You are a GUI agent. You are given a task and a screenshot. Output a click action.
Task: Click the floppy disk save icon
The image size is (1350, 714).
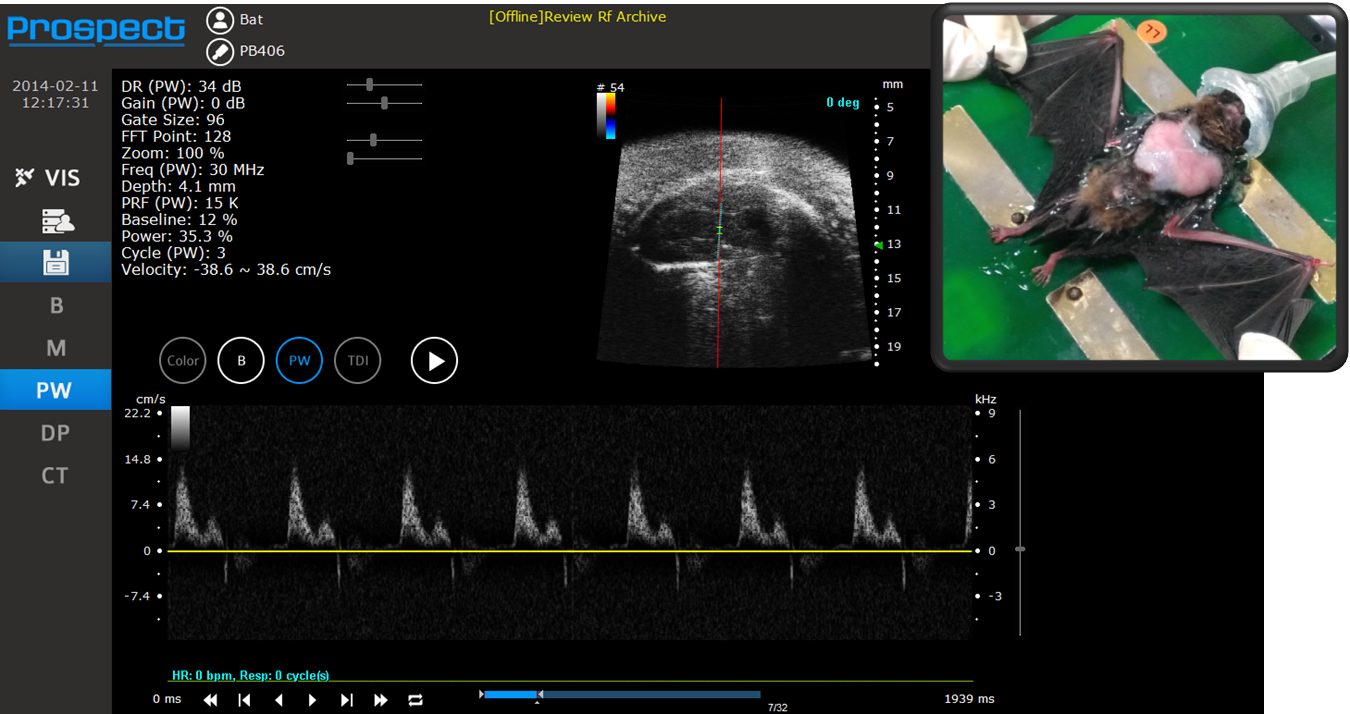55,263
